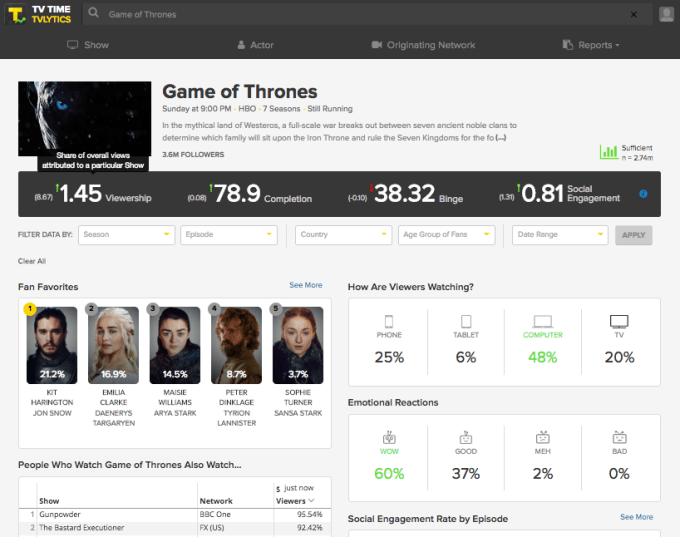Click the TABLET device icon

466,321
